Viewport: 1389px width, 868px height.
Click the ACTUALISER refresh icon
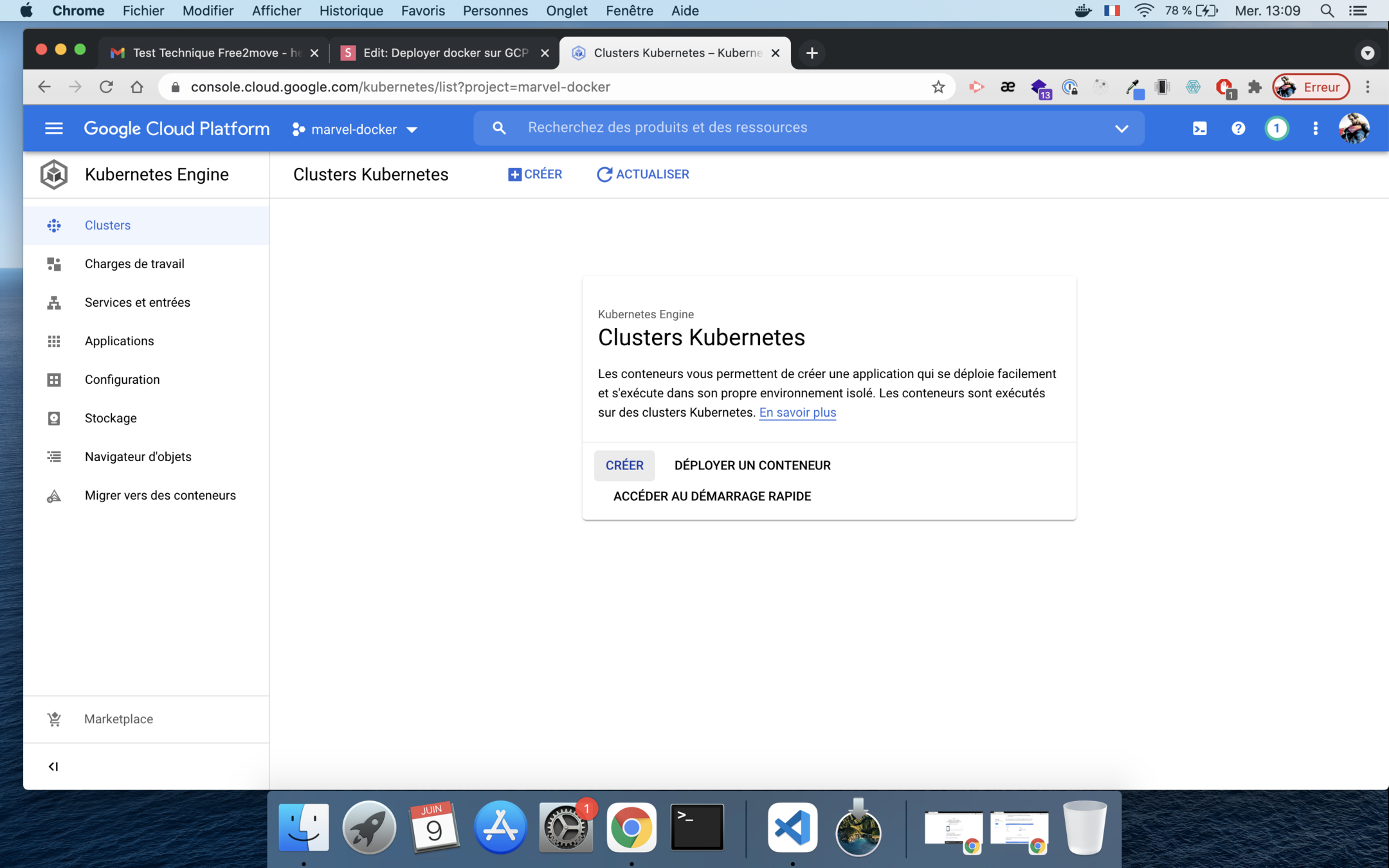604,174
